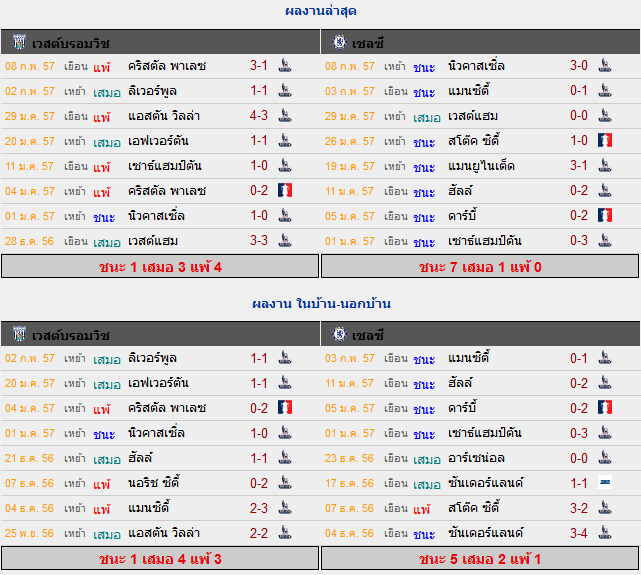Click the date 21 ธ.ค. 56
Screen dimensions: 641x575
point(29,459)
